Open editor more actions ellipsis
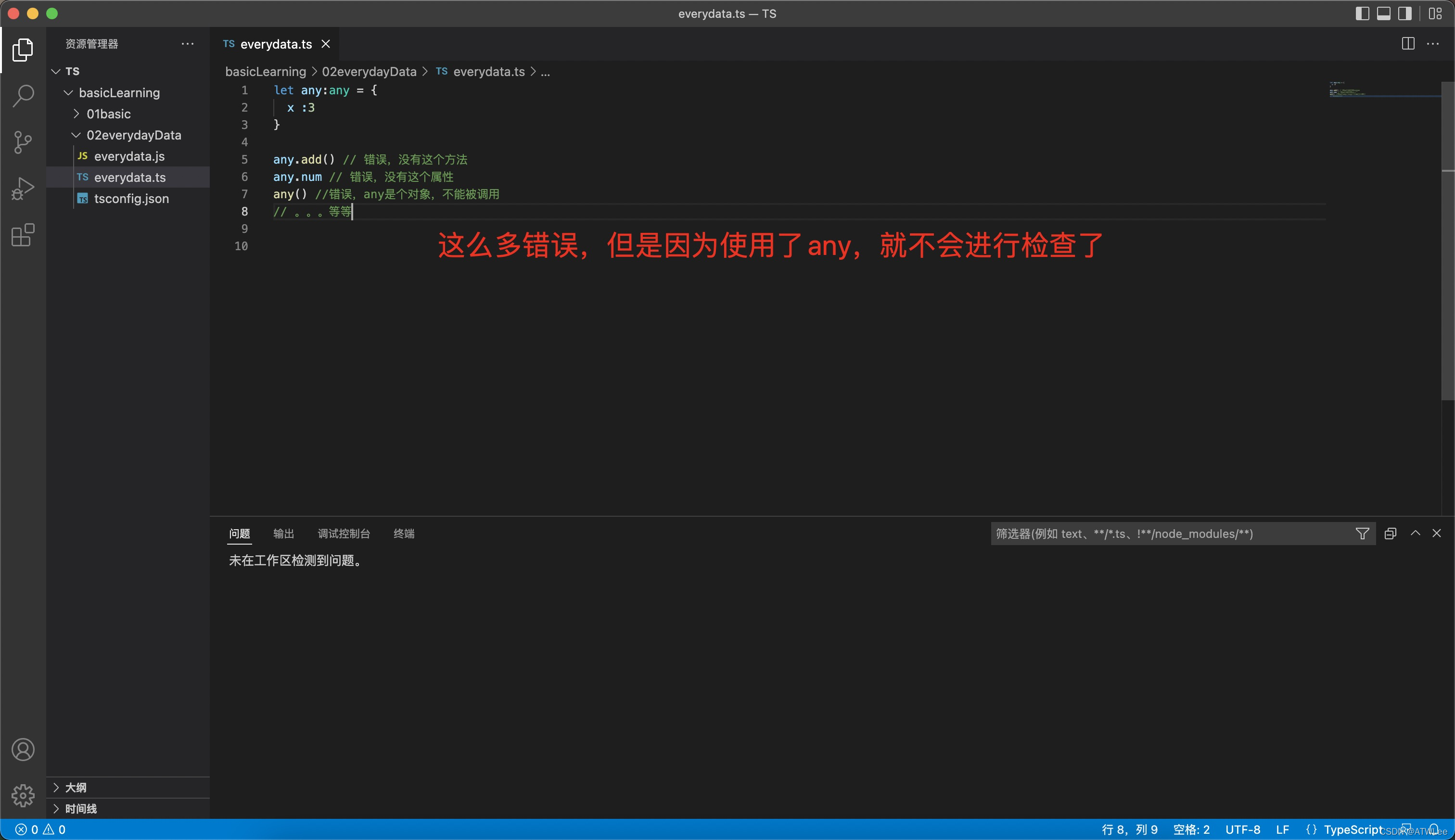The image size is (1455, 840). pos(1432,44)
